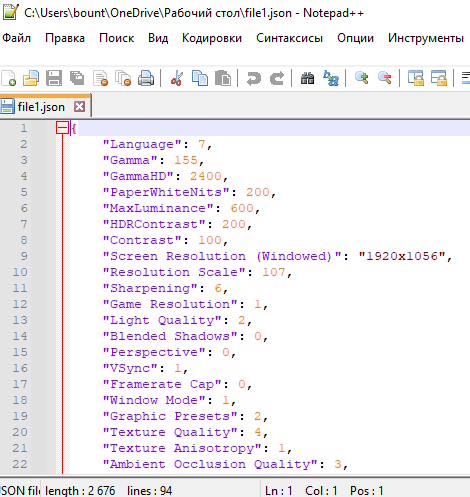Toggle synchronize vertical scrolling icon
Image resolution: width=470 pixels, height=497 pixels.
(x=416, y=78)
